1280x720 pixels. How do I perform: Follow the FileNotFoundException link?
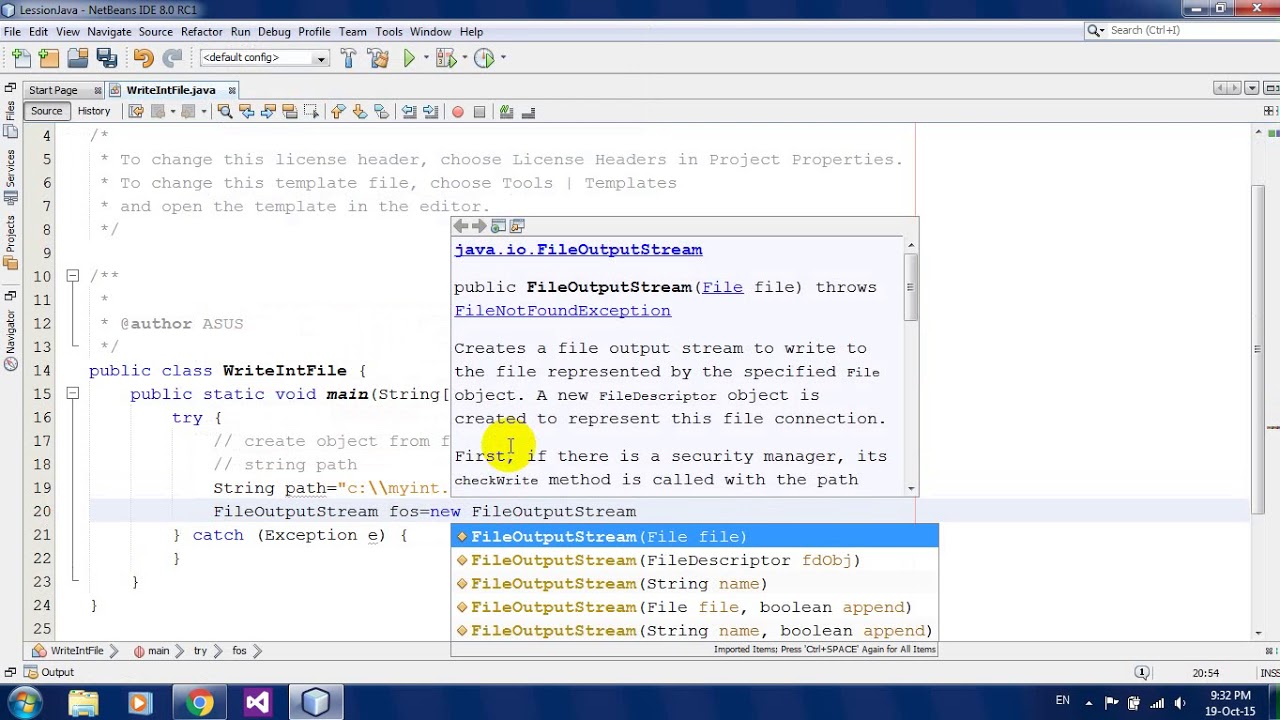point(562,311)
